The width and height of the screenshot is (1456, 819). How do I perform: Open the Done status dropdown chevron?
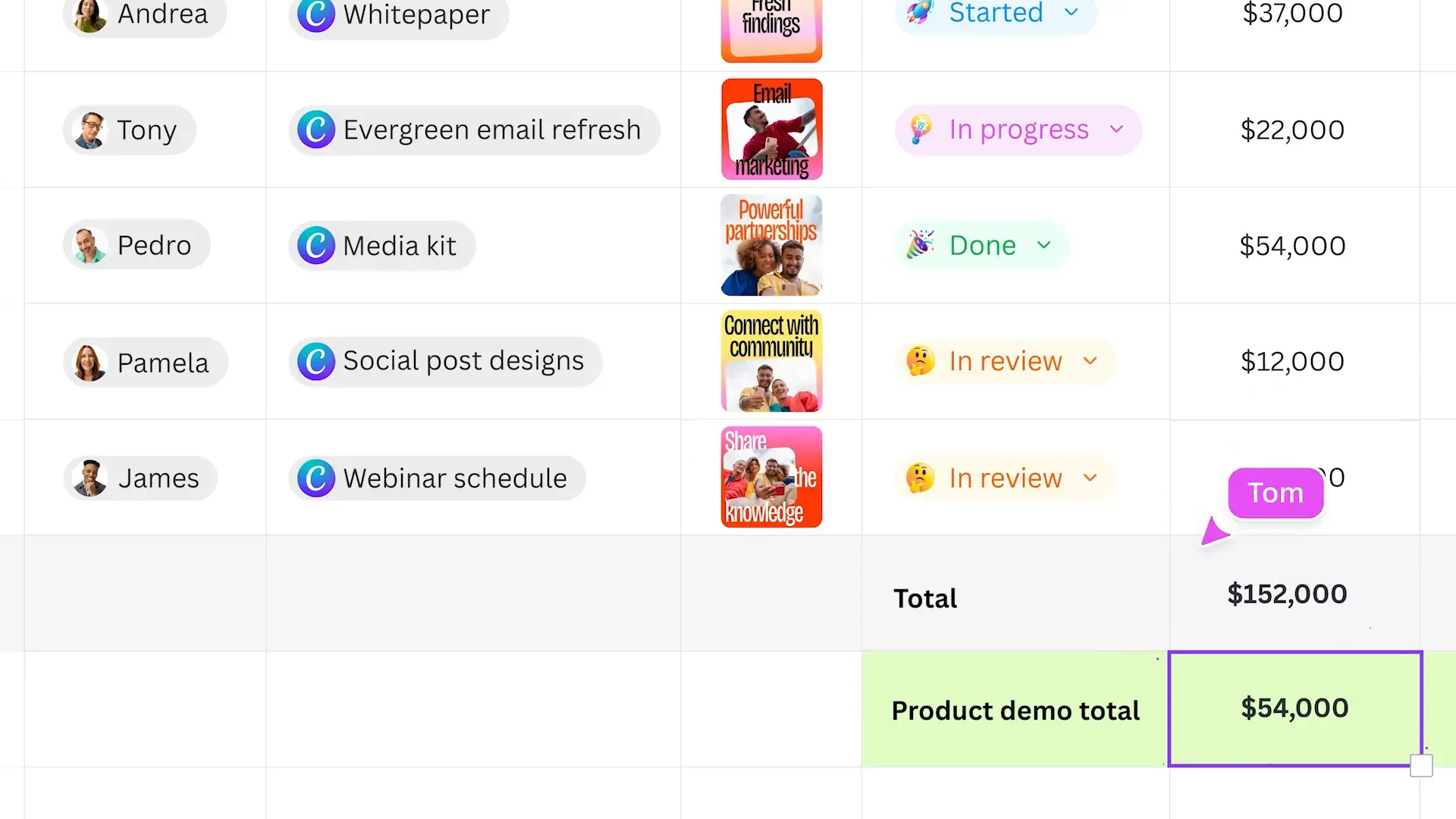click(x=1044, y=245)
